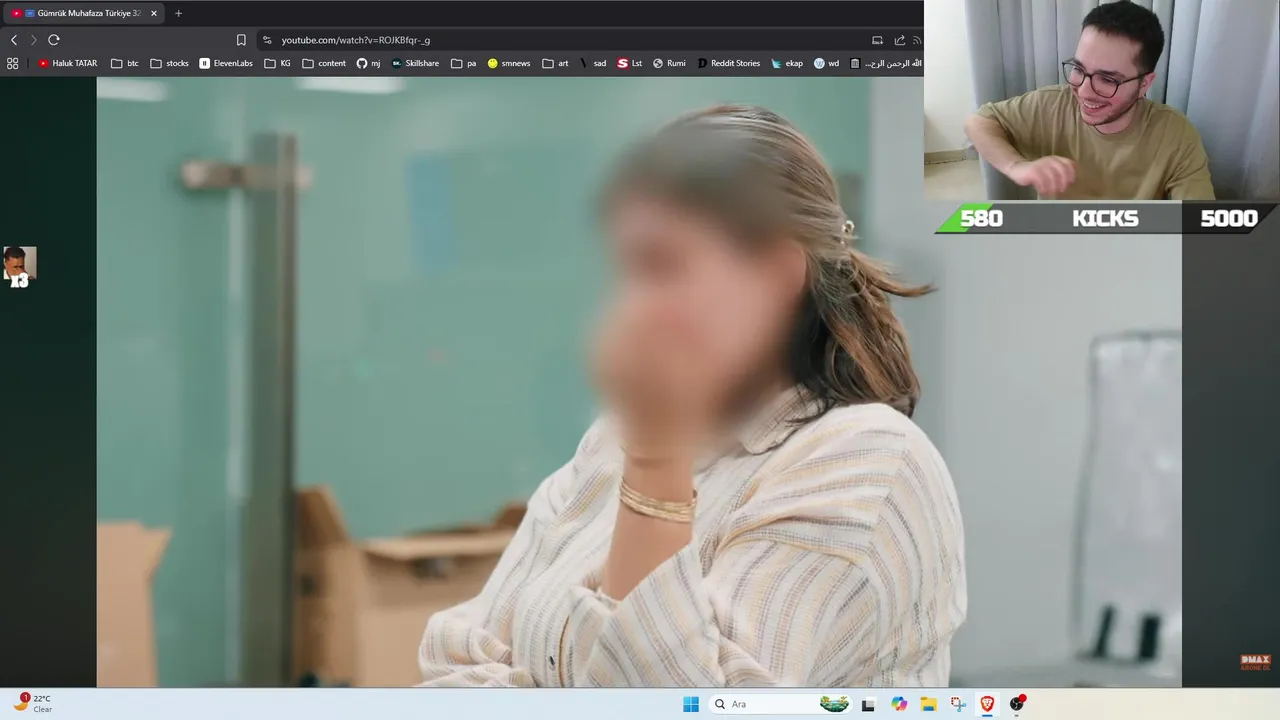Screen dimensions: 1280x720
Task: Open the wd WordPress bookmark
Action: click(826, 63)
